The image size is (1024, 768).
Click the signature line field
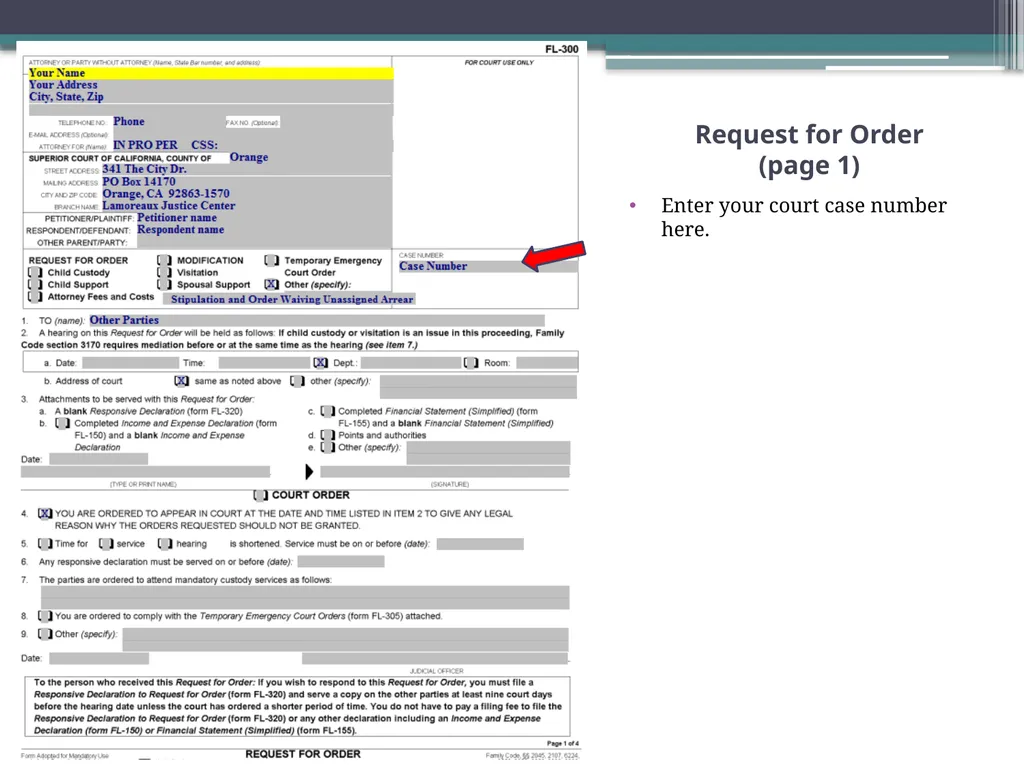445,472
